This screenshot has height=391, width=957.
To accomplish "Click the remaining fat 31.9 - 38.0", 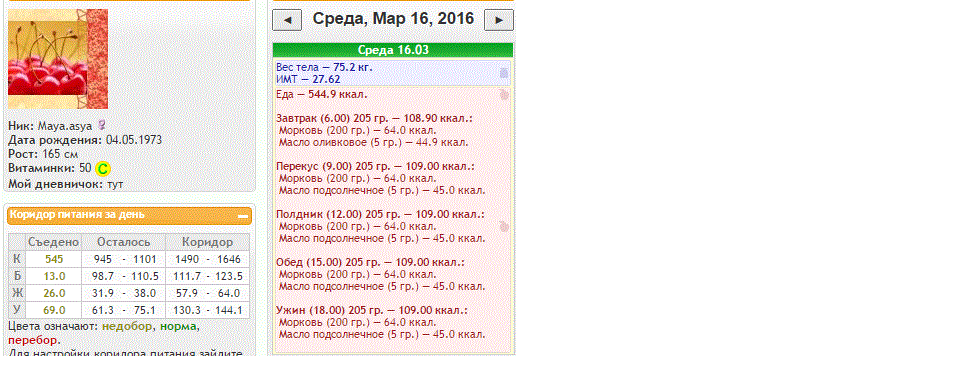I will (x=124, y=293).
